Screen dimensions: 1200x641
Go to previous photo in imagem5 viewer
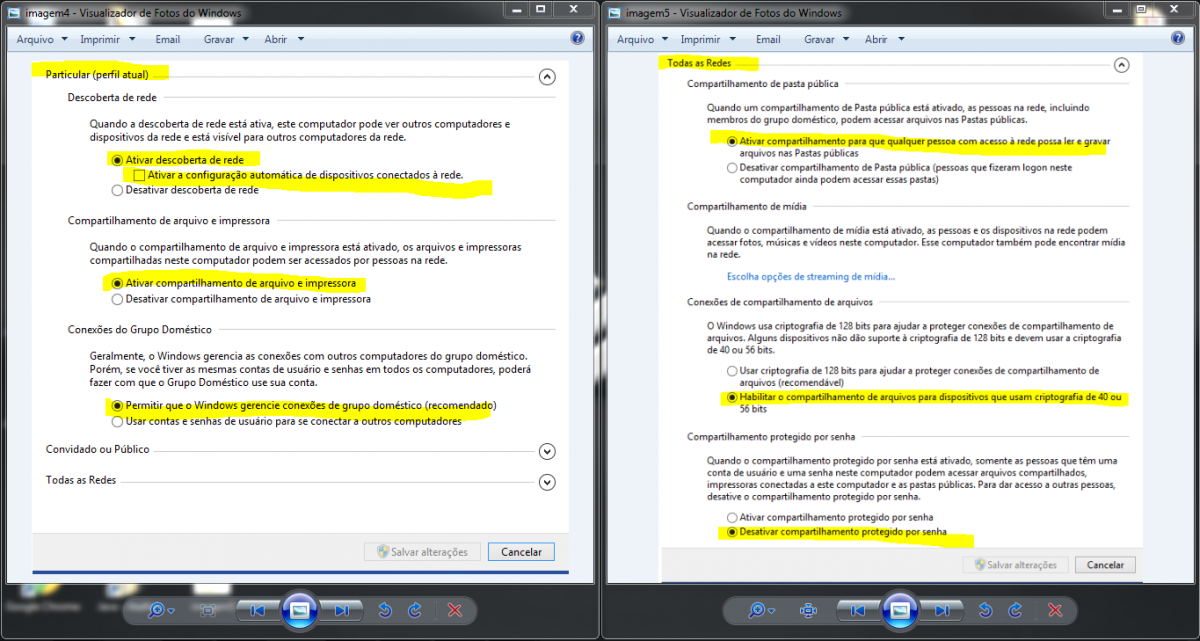pos(857,610)
